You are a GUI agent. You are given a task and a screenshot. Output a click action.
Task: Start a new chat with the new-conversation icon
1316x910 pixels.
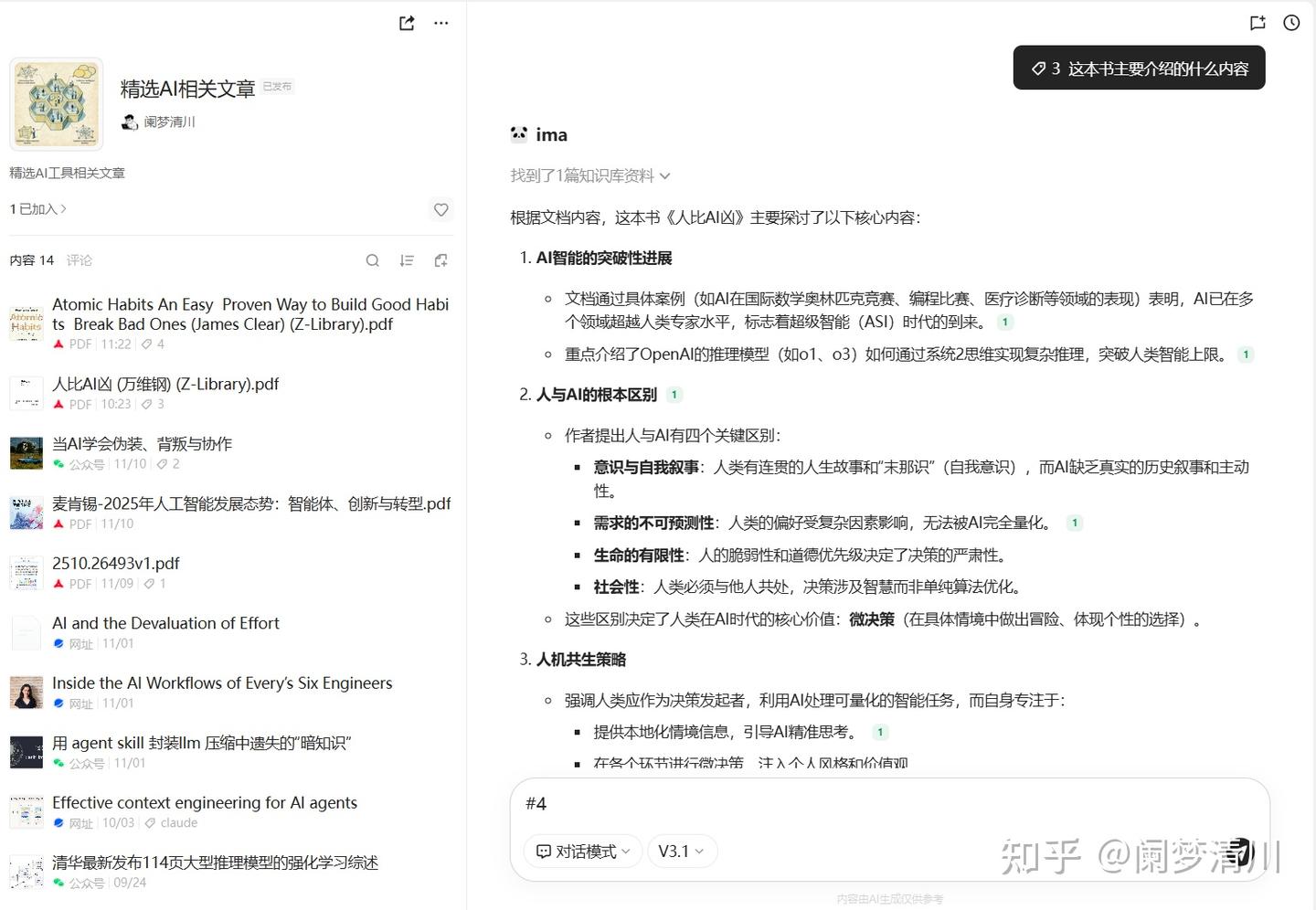[1258, 23]
